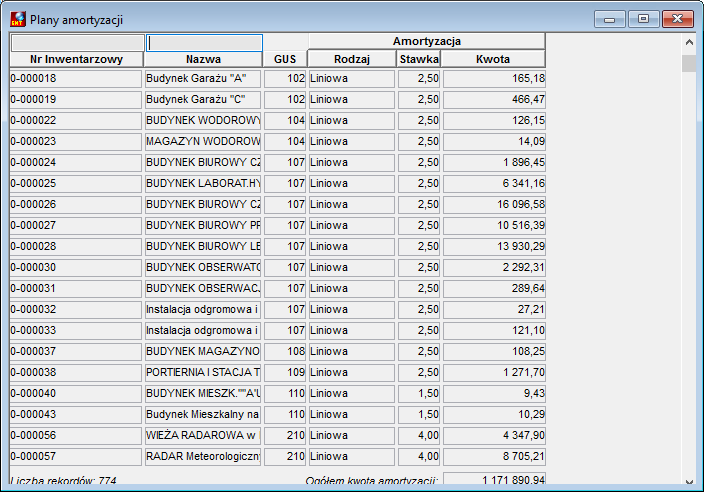Select inventory number 0-000031
This screenshot has width=704, height=493.
tap(76, 289)
